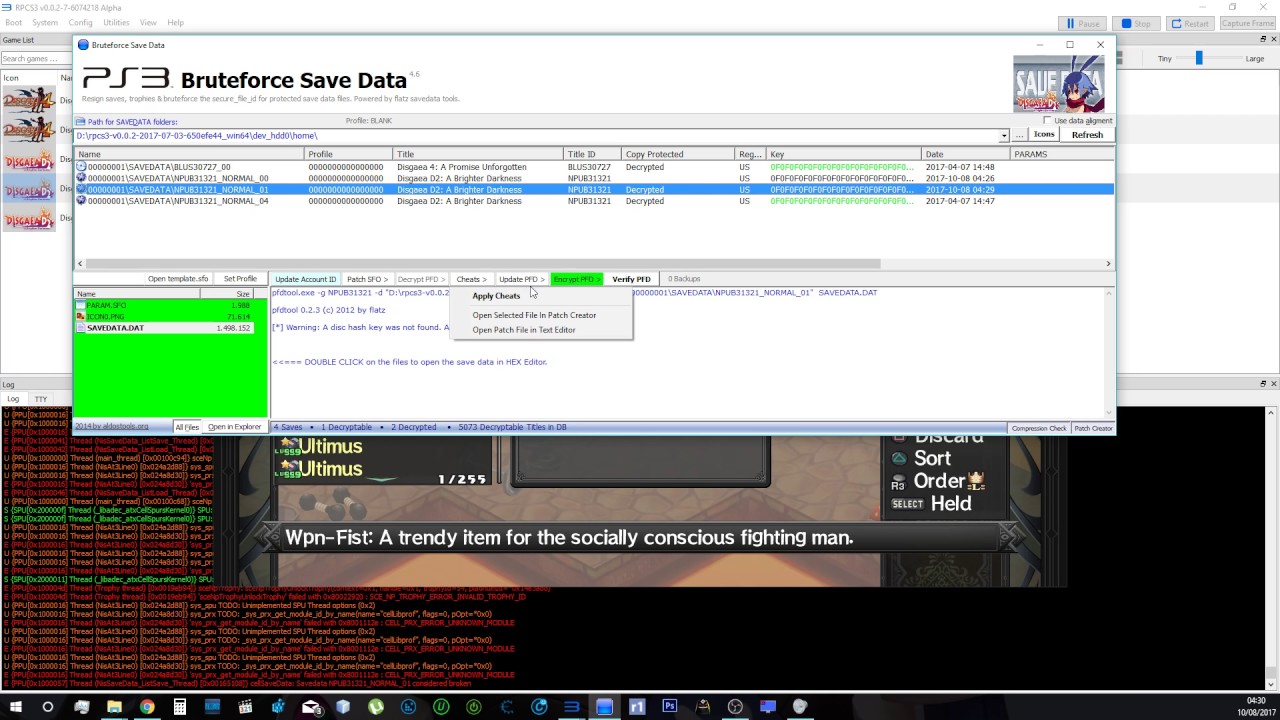Open Cortana search circle on taskbar

(47, 707)
